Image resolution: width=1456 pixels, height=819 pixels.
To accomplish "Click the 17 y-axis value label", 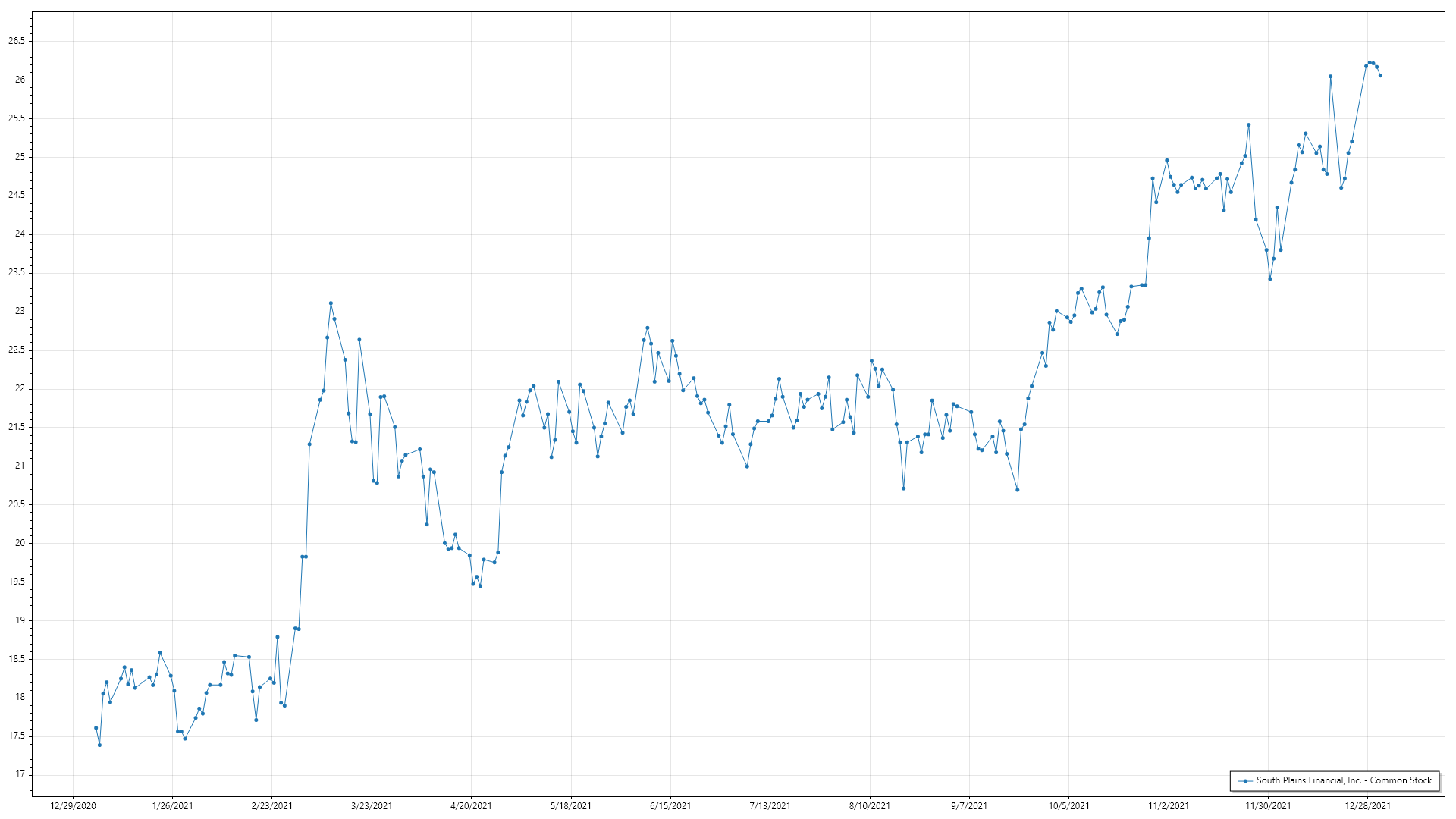I will pyautogui.click(x=20, y=774).
